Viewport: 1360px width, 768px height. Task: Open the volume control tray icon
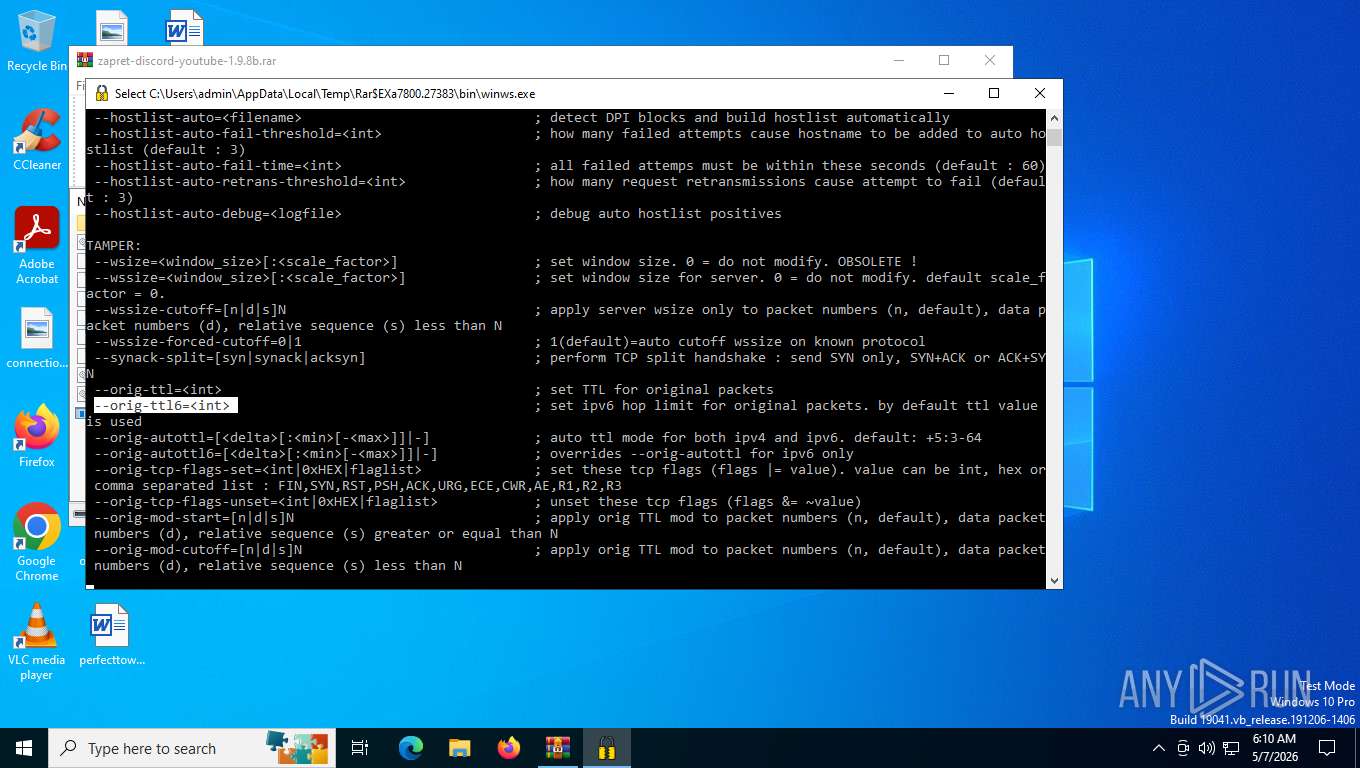1206,748
